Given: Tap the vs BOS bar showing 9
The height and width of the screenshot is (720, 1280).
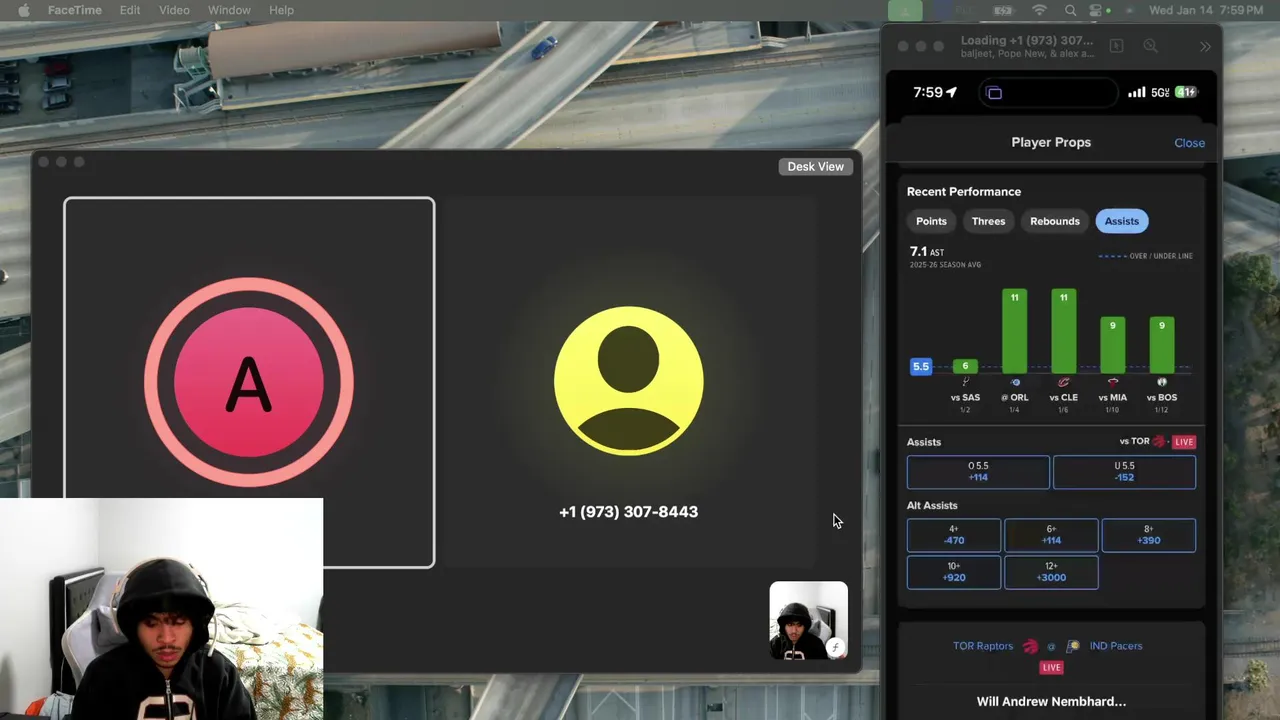Looking at the screenshot, I should coord(1161,345).
